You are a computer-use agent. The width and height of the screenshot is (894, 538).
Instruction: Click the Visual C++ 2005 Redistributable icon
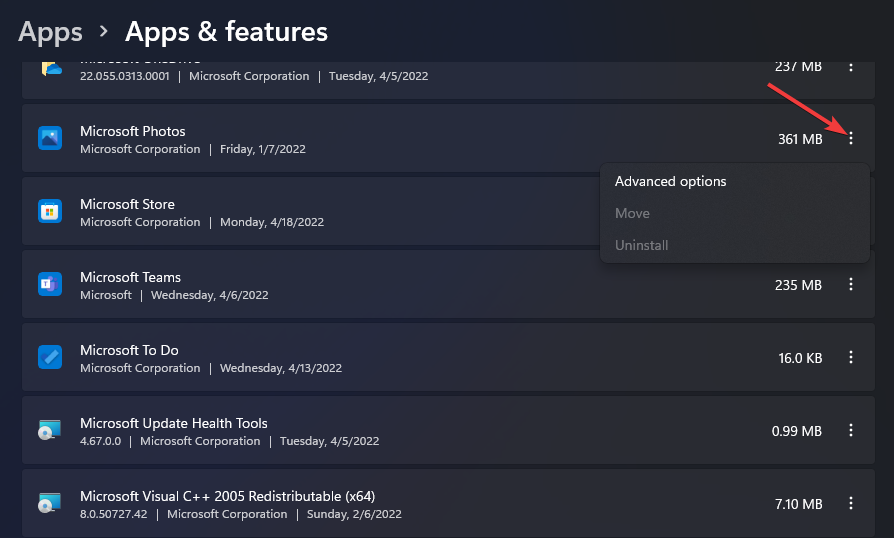[50, 503]
